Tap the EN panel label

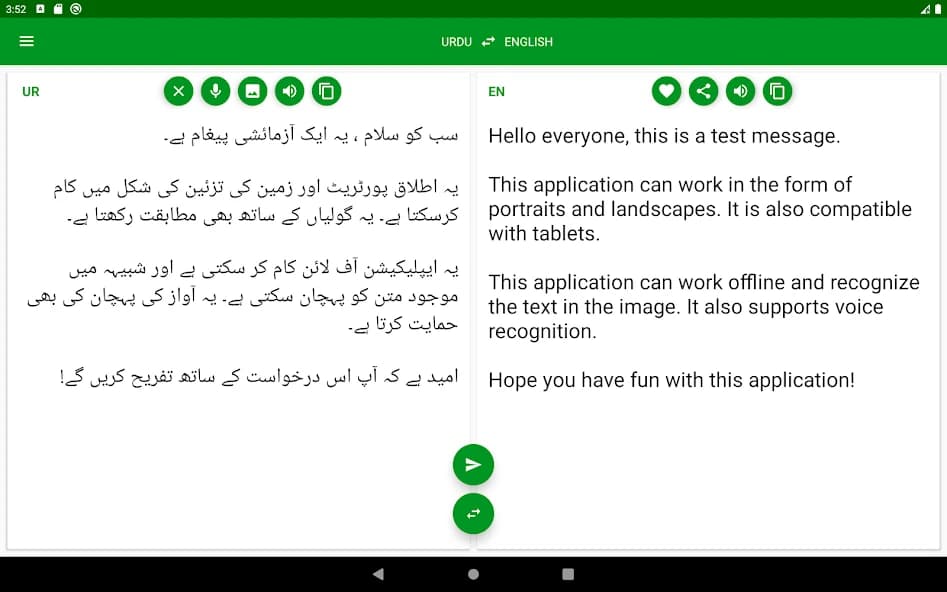point(496,91)
